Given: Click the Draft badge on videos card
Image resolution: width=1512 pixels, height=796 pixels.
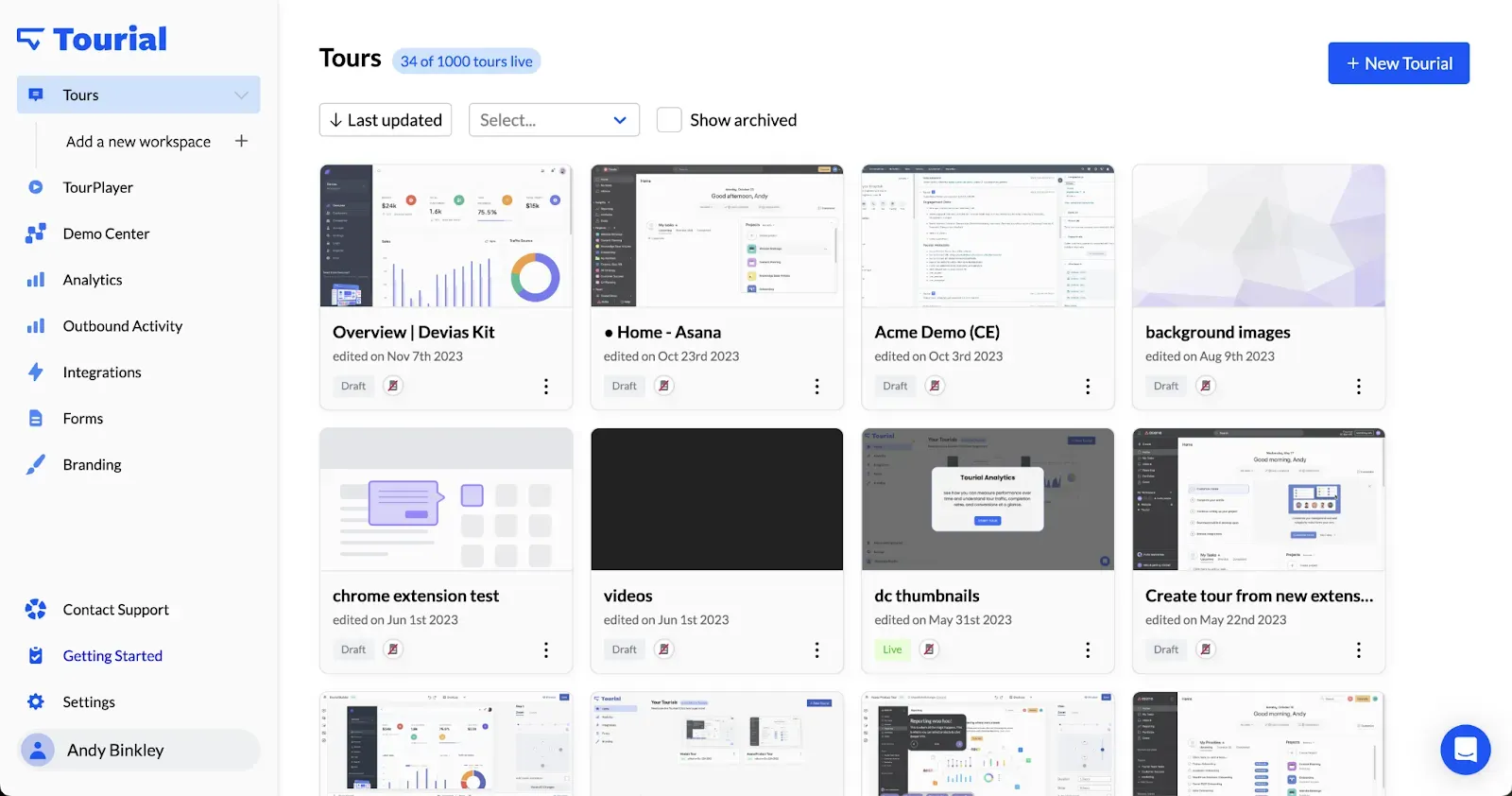Looking at the screenshot, I should click(624, 649).
